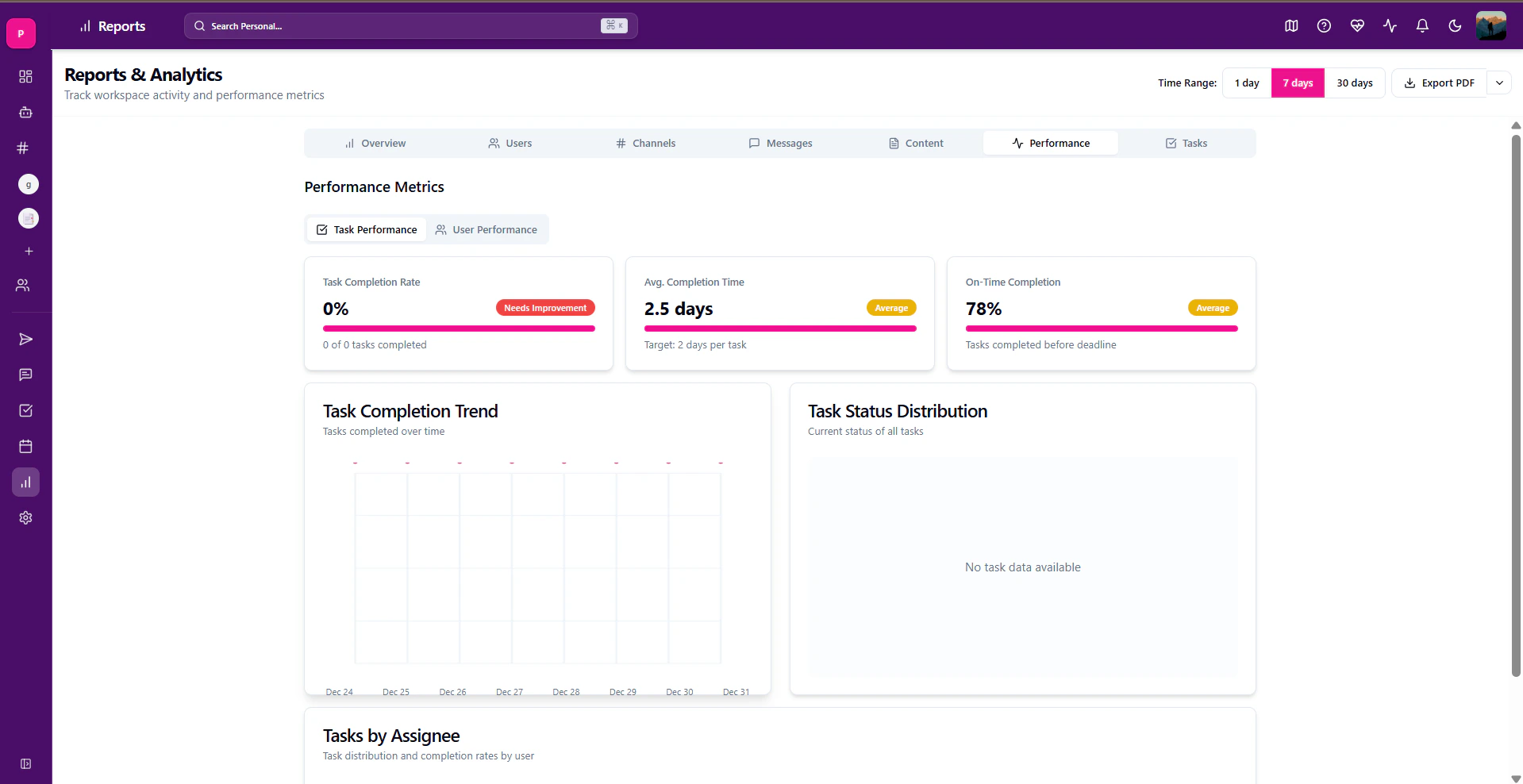Viewport: 1523px width, 784px height.
Task: Open the map/guide icon in top bar
Action: pos(1291,26)
